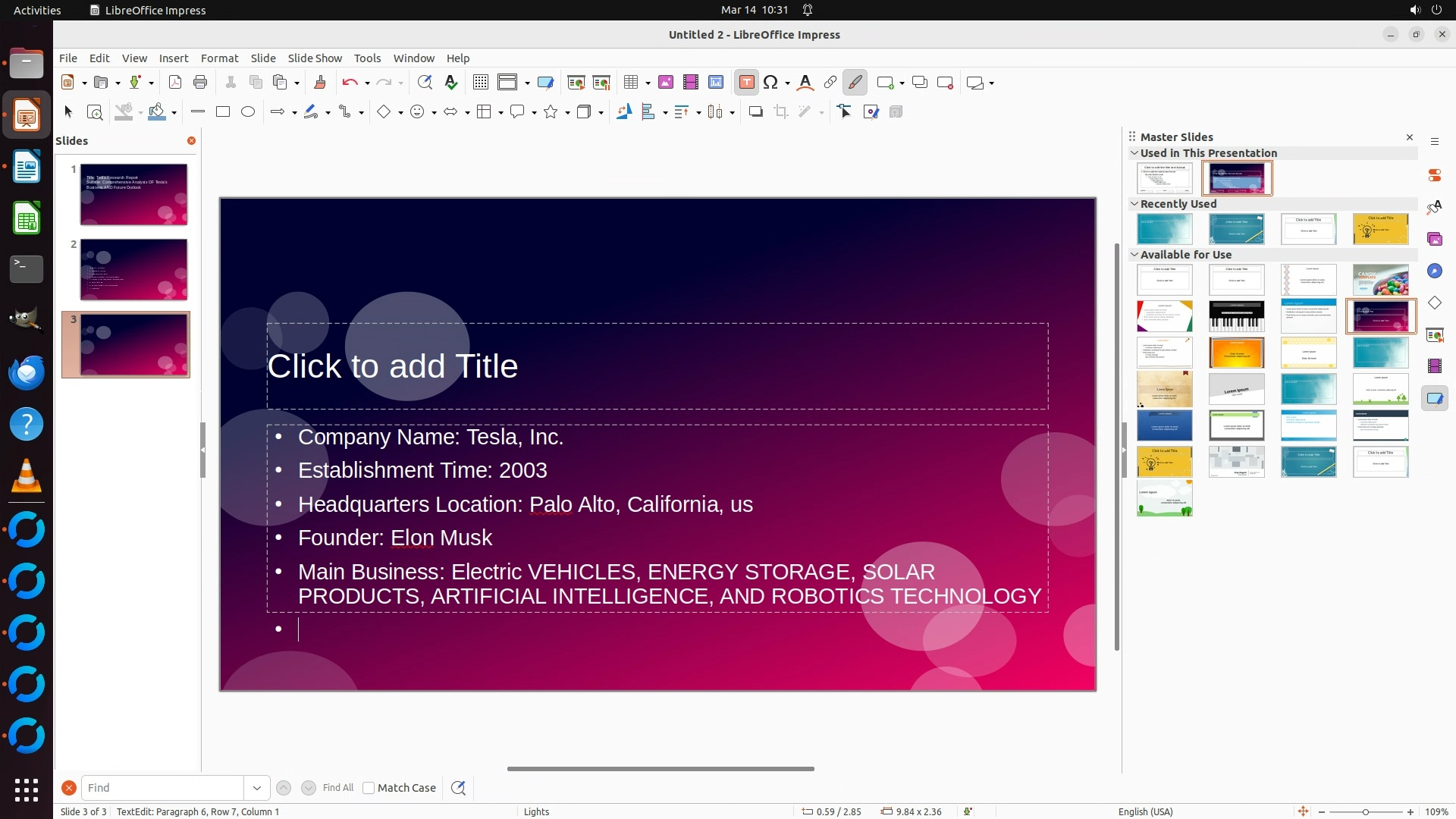Click the Print icon in the toolbar
Screen dimensions: 1456x819
tap(200, 83)
